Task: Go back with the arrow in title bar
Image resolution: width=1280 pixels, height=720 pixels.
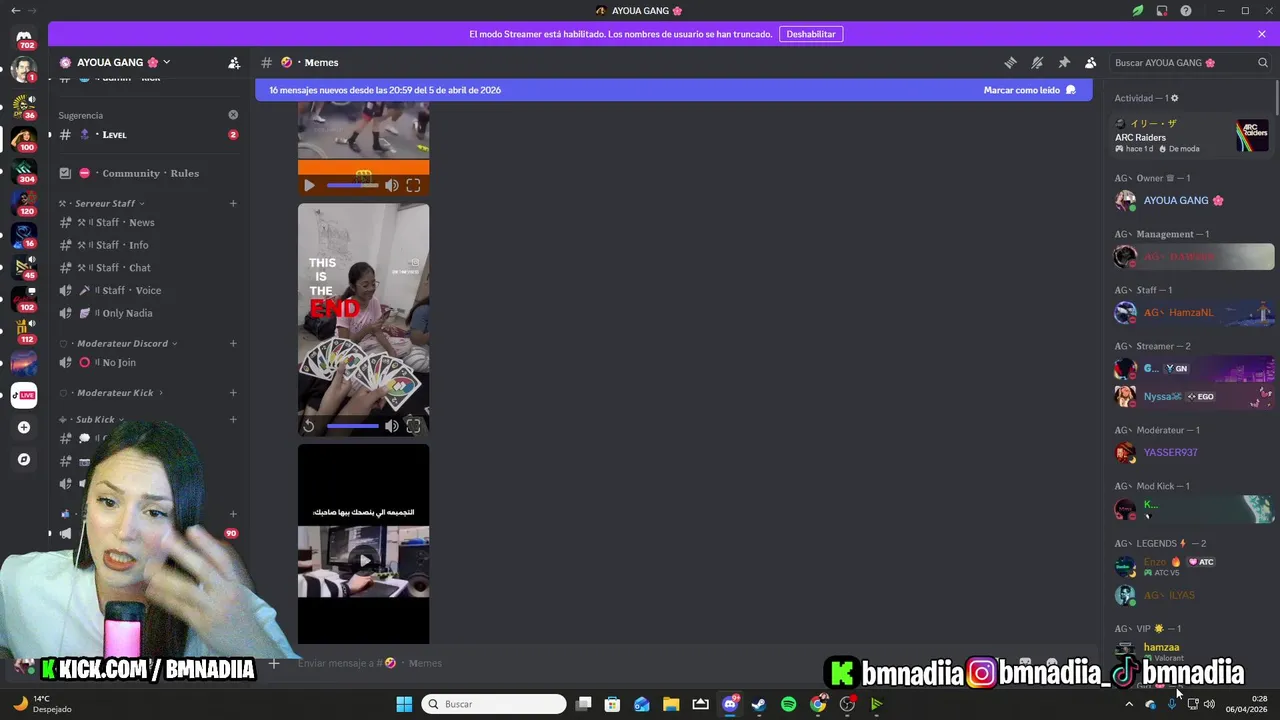Action: [x=15, y=10]
